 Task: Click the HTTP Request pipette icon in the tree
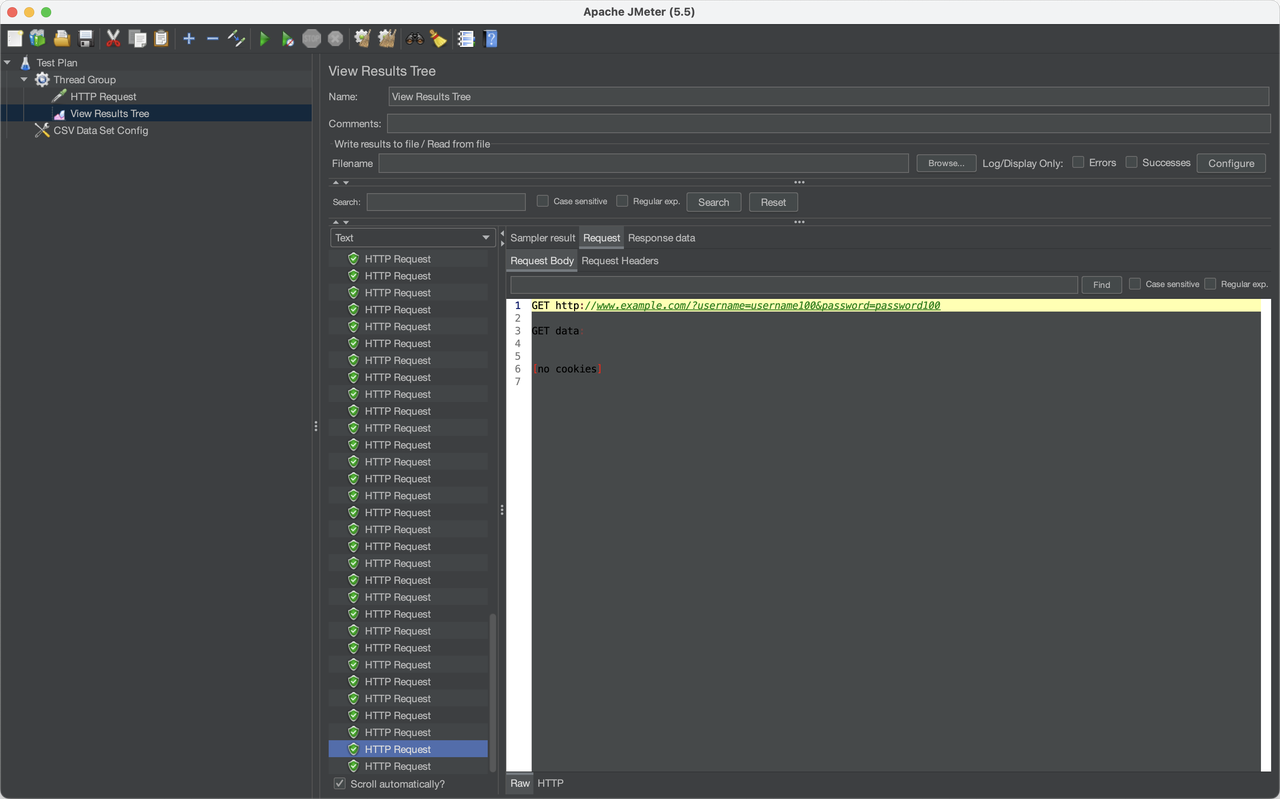tap(59, 96)
